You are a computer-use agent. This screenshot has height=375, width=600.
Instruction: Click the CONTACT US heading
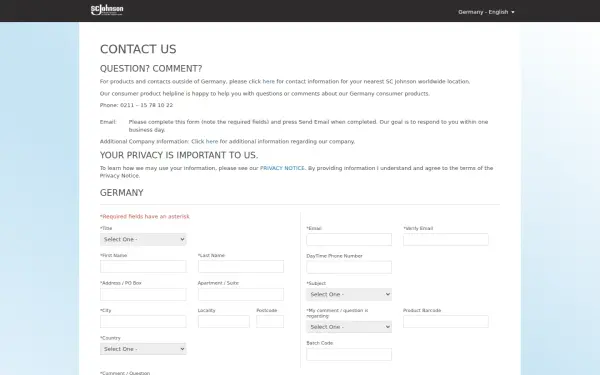(x=138, y=49)
